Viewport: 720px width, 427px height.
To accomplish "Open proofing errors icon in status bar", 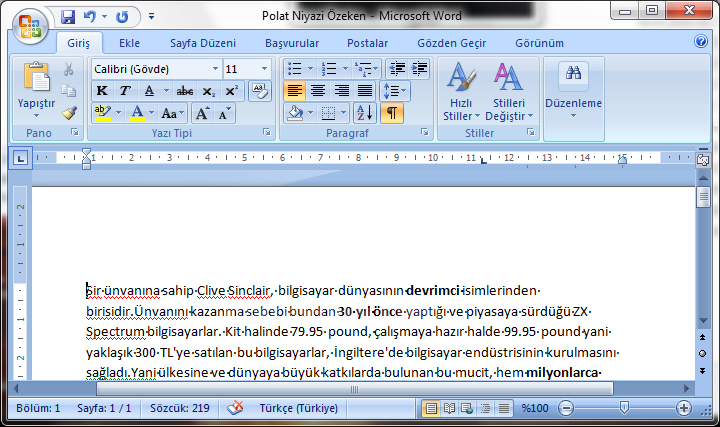I will point(235,408).
